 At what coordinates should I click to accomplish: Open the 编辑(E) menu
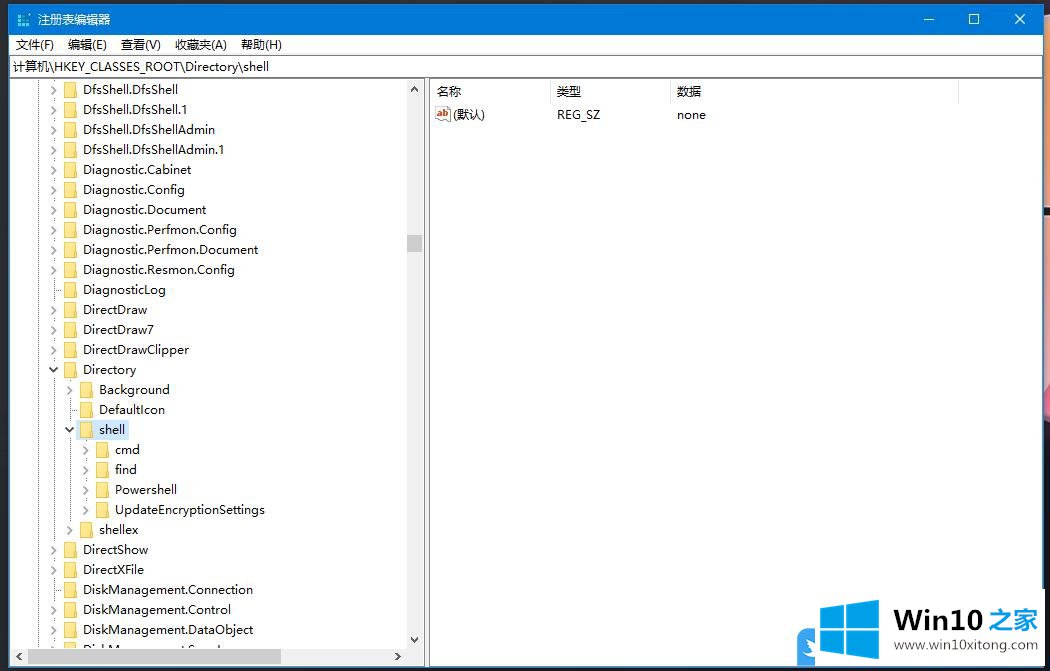tap(87, 45)
